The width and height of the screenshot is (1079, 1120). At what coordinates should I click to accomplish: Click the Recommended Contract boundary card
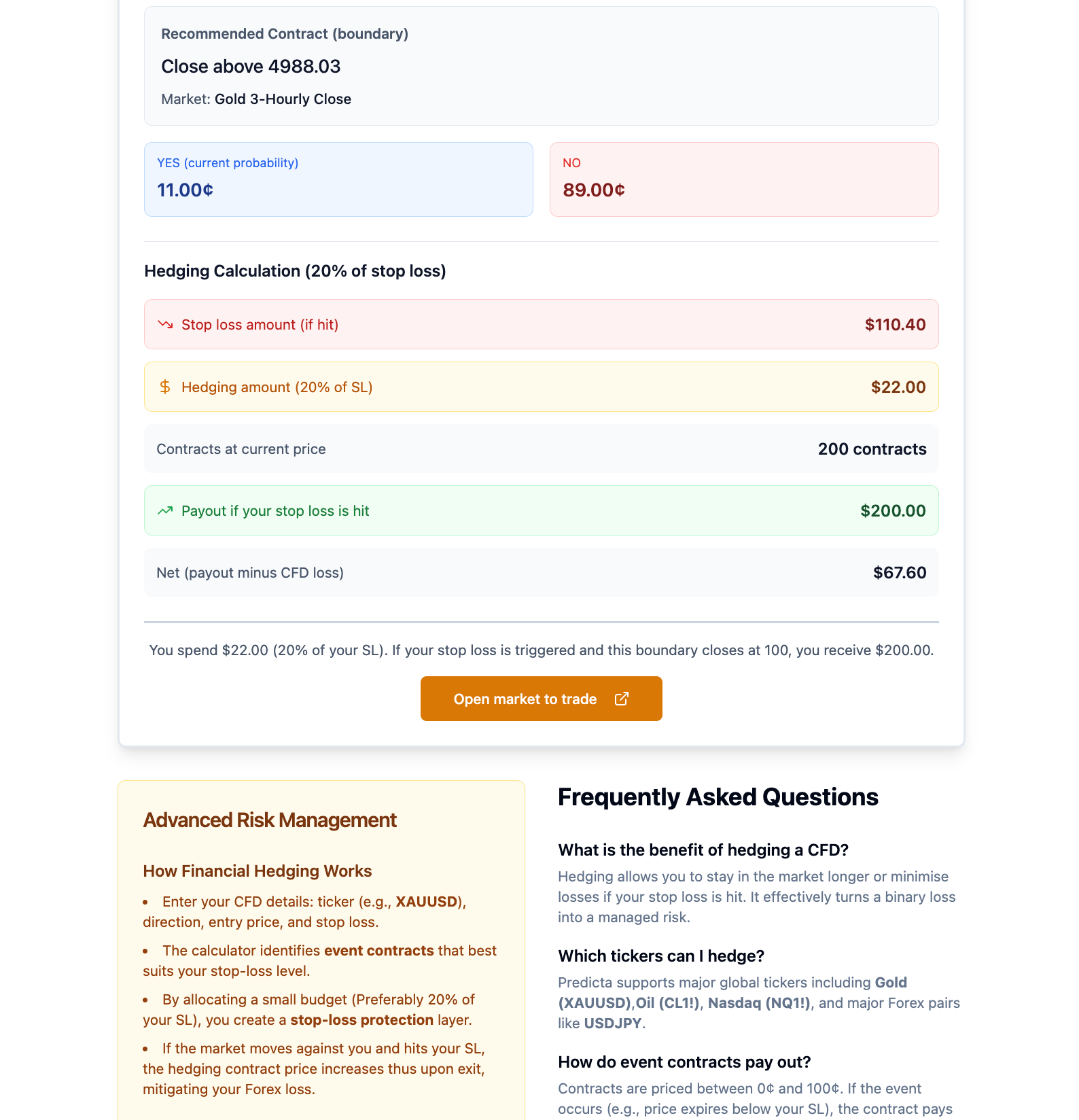pyautogui.click(x=541, y=66)
